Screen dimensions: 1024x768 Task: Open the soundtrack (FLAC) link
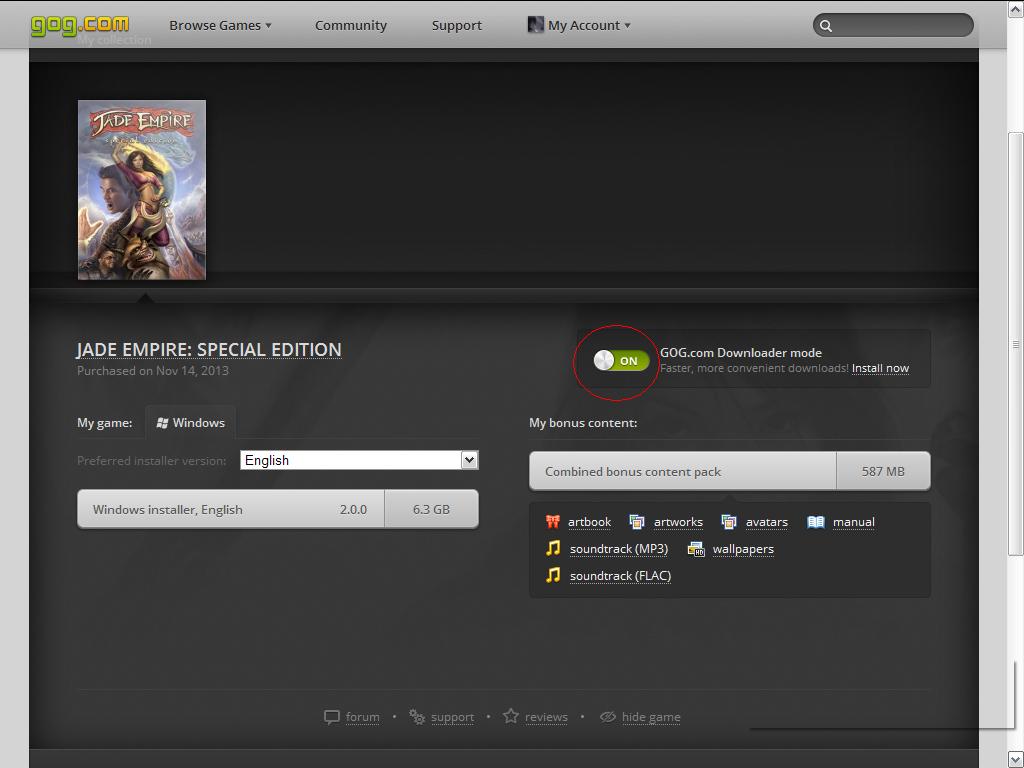[x=620, y=575]
